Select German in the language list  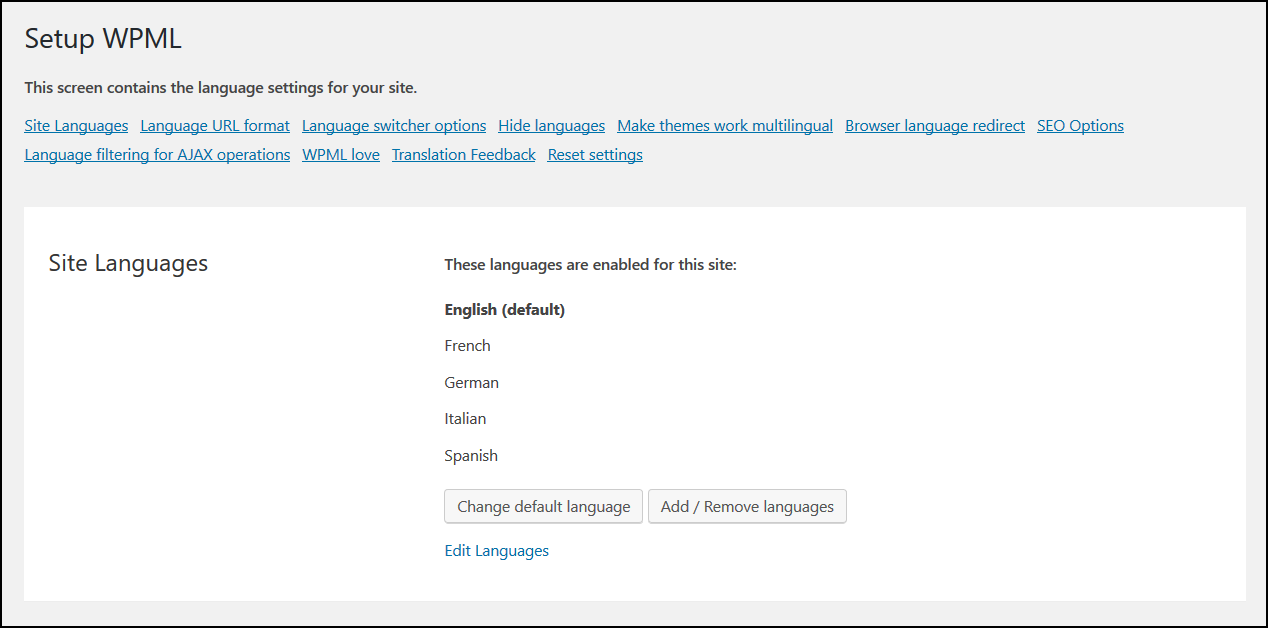471,382
